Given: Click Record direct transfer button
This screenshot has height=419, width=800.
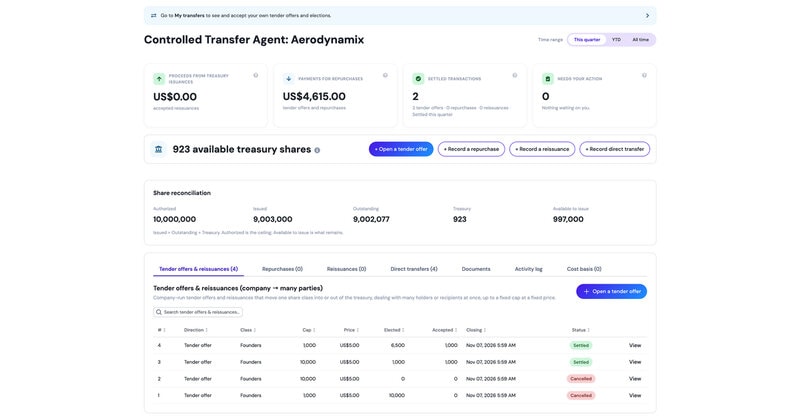Looking at the screenshot, I should click(x=614, y=149).
